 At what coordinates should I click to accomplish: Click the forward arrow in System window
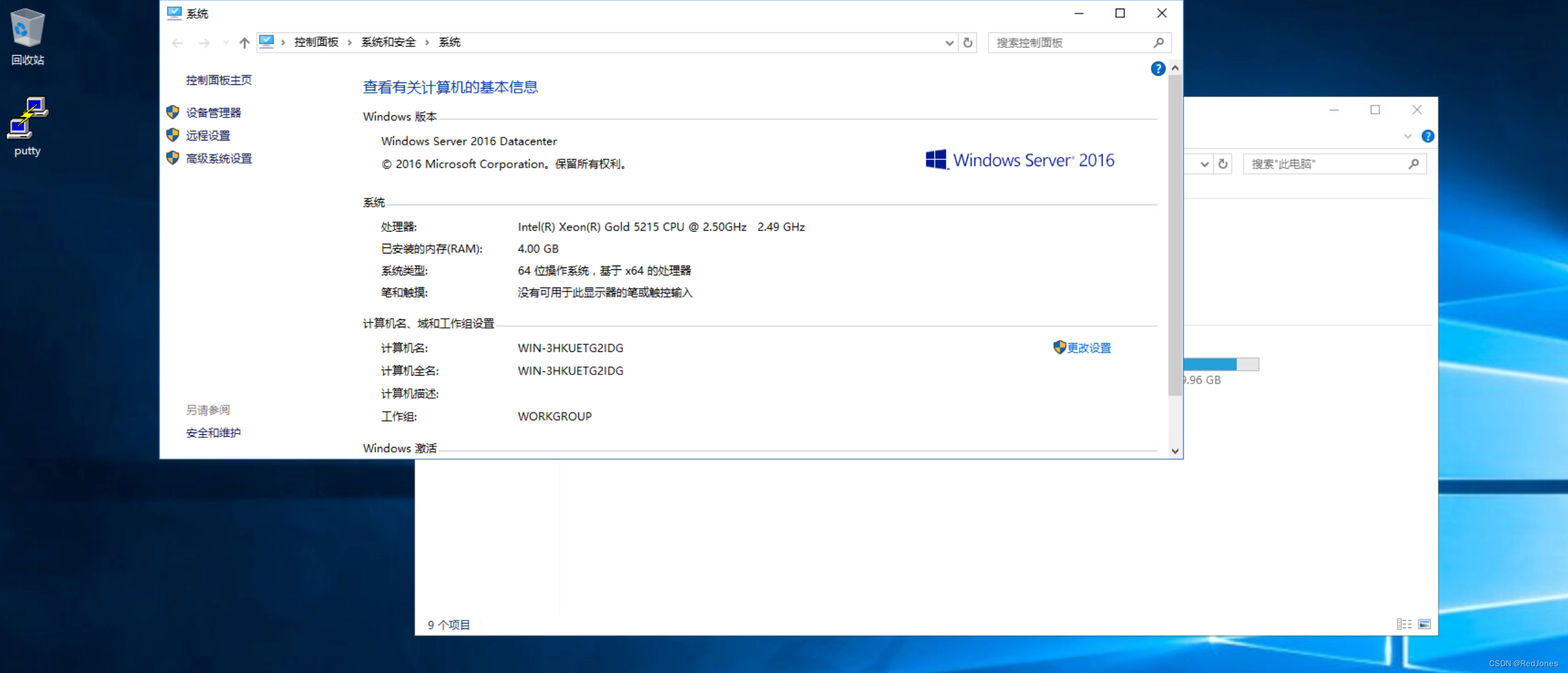[x=204, y=43]
